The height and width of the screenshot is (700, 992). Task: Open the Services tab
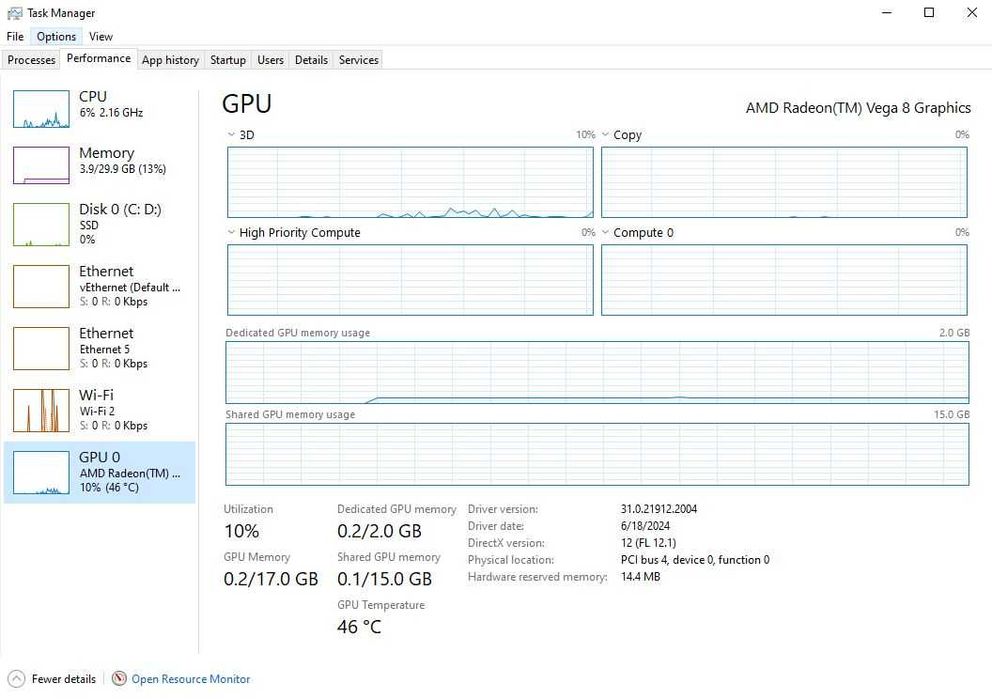click(x=358, y=60)
